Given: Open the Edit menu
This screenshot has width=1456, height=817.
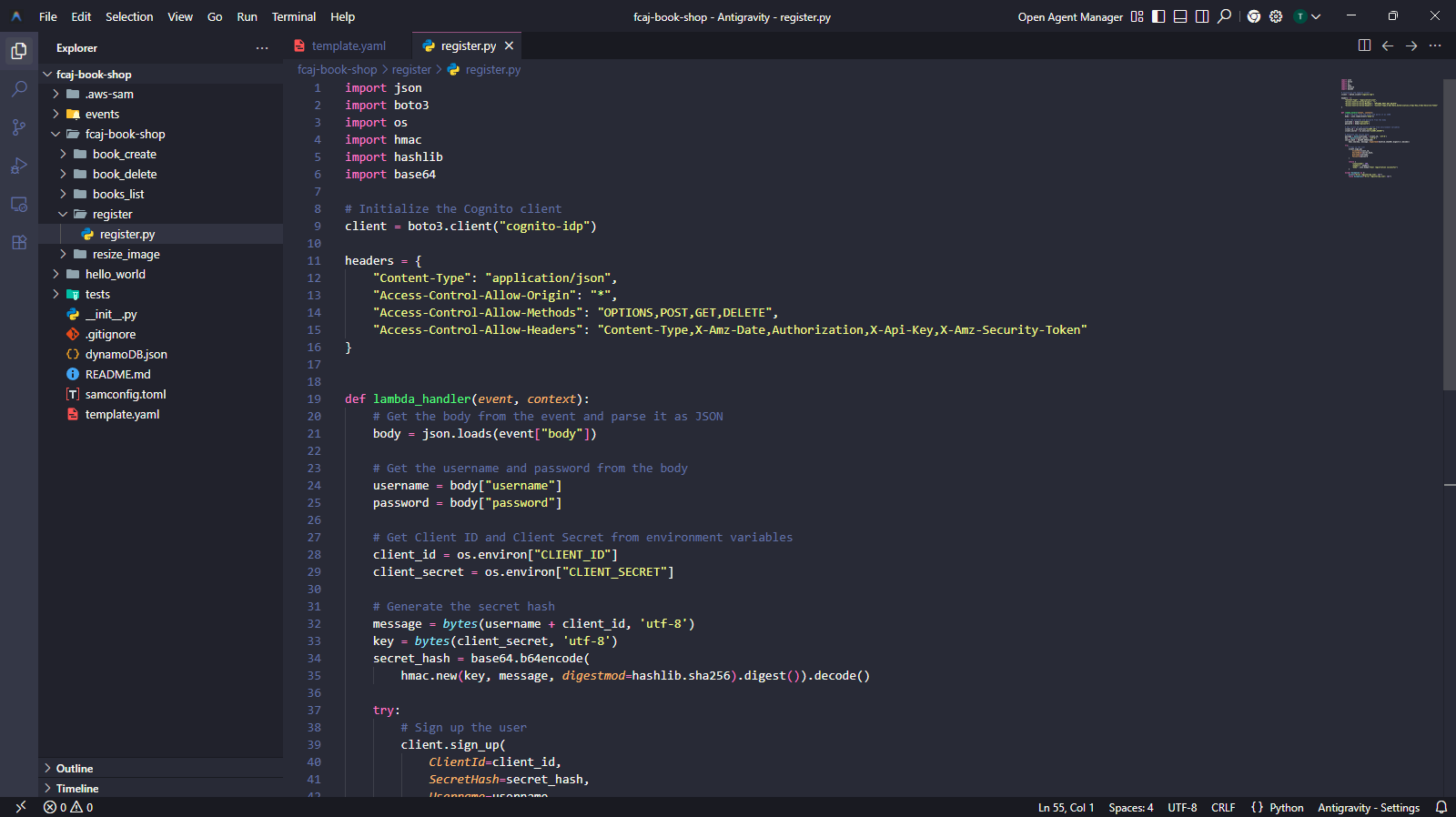Looking at the screenshot, I should [x=81, y=16].
